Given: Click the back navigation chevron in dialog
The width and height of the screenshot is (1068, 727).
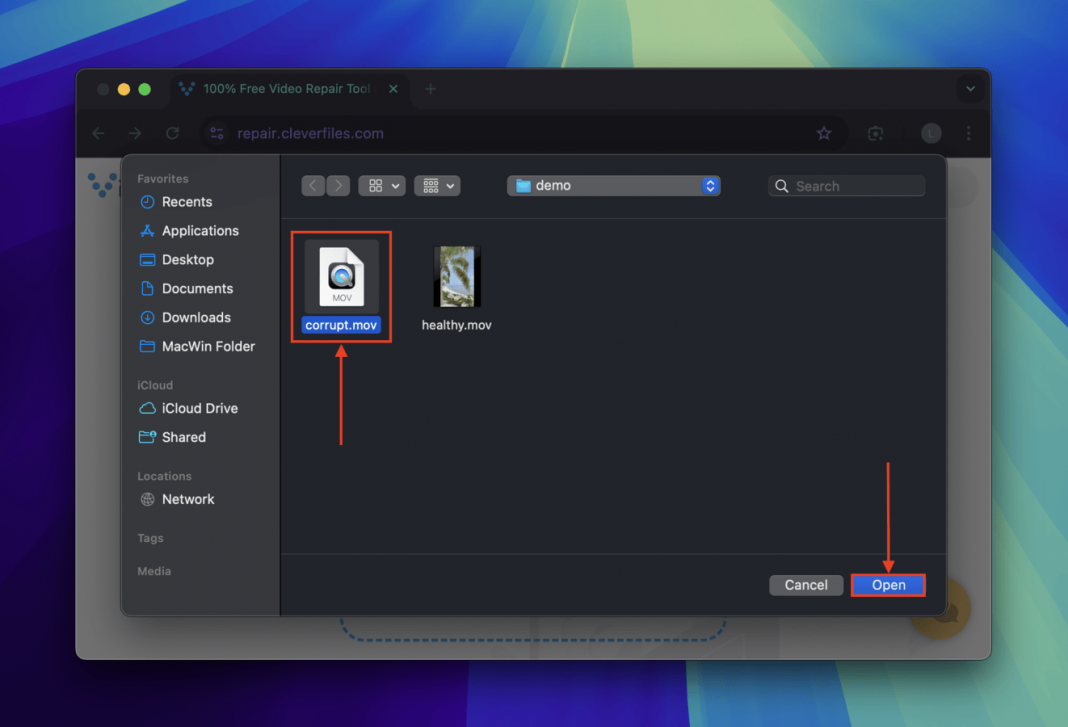Looking at the screenshot, I should [313, 186].
